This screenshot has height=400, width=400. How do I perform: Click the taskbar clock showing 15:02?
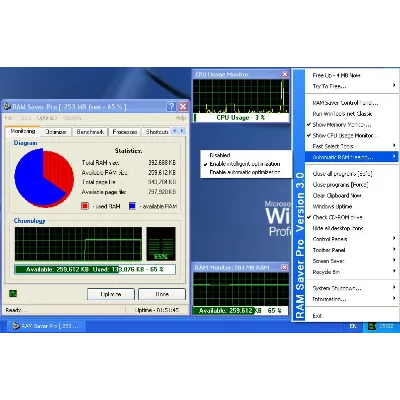coord(386,326)
